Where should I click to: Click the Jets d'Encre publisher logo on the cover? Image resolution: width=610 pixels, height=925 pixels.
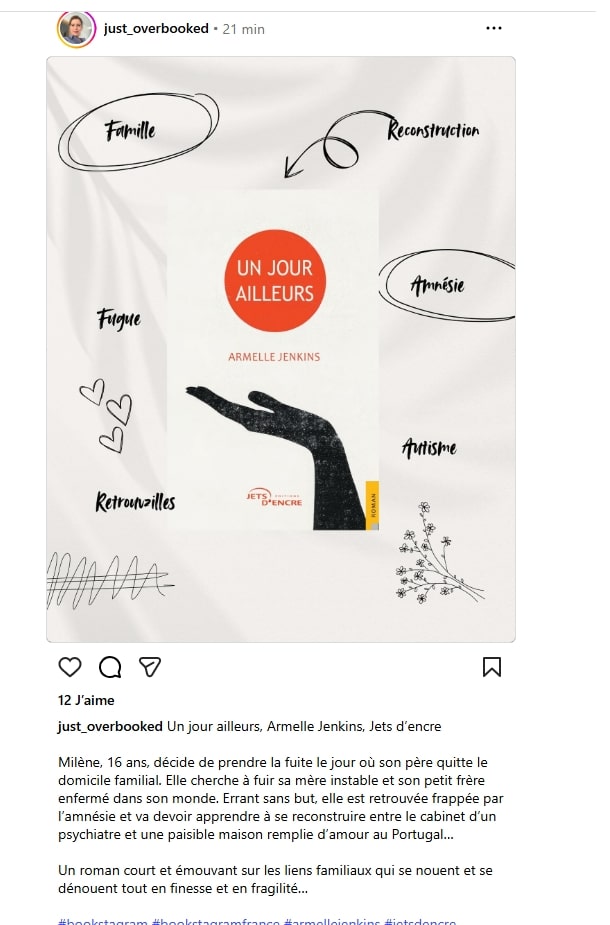point(274,498)
